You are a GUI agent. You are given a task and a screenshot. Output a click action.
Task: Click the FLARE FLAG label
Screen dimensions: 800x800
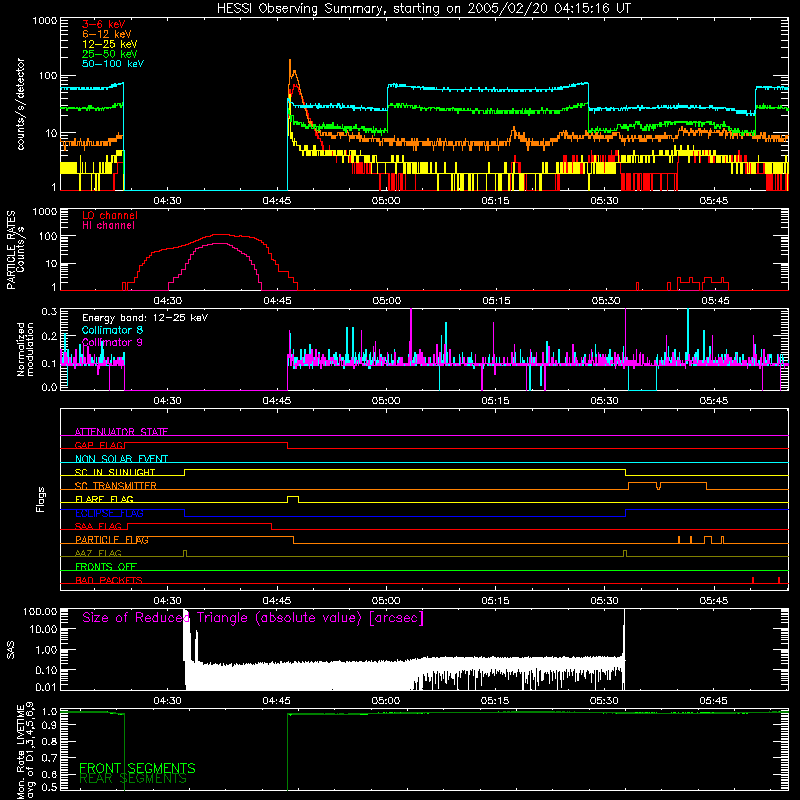(x=104, y=499)
